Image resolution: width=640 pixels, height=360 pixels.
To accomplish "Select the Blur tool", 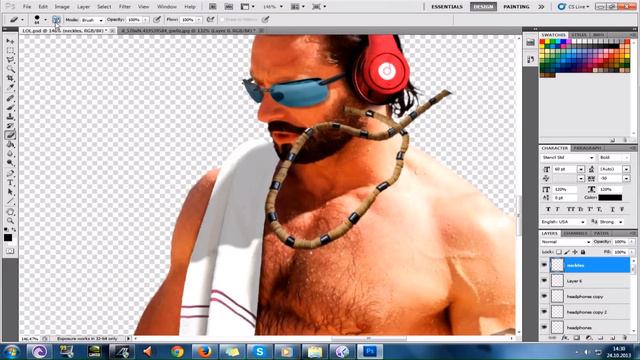I will coord(10,154).
